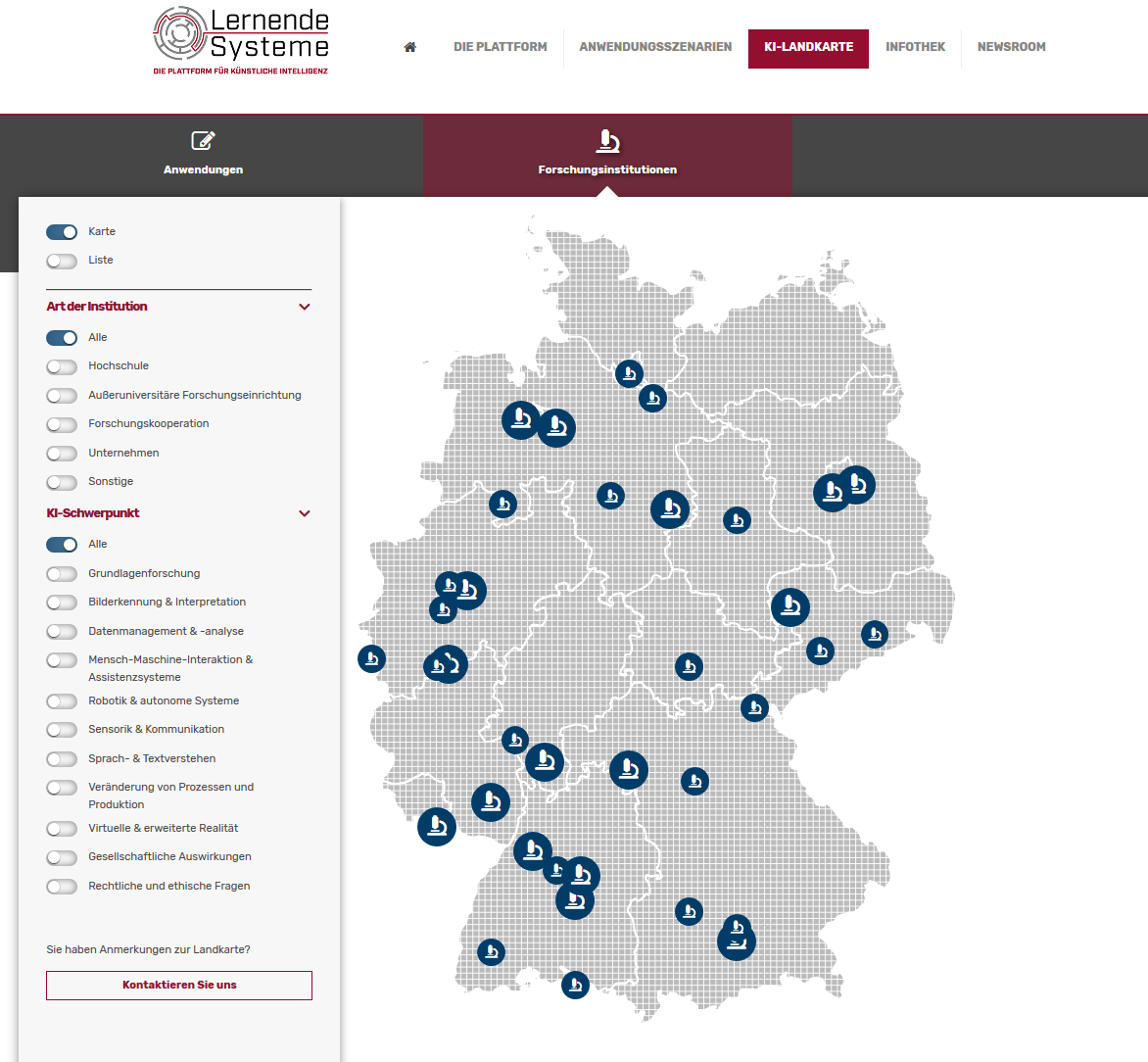Open Die Plattform navigation link
The width and height of the screenshot is (1148, 1062).
[500, 47]
